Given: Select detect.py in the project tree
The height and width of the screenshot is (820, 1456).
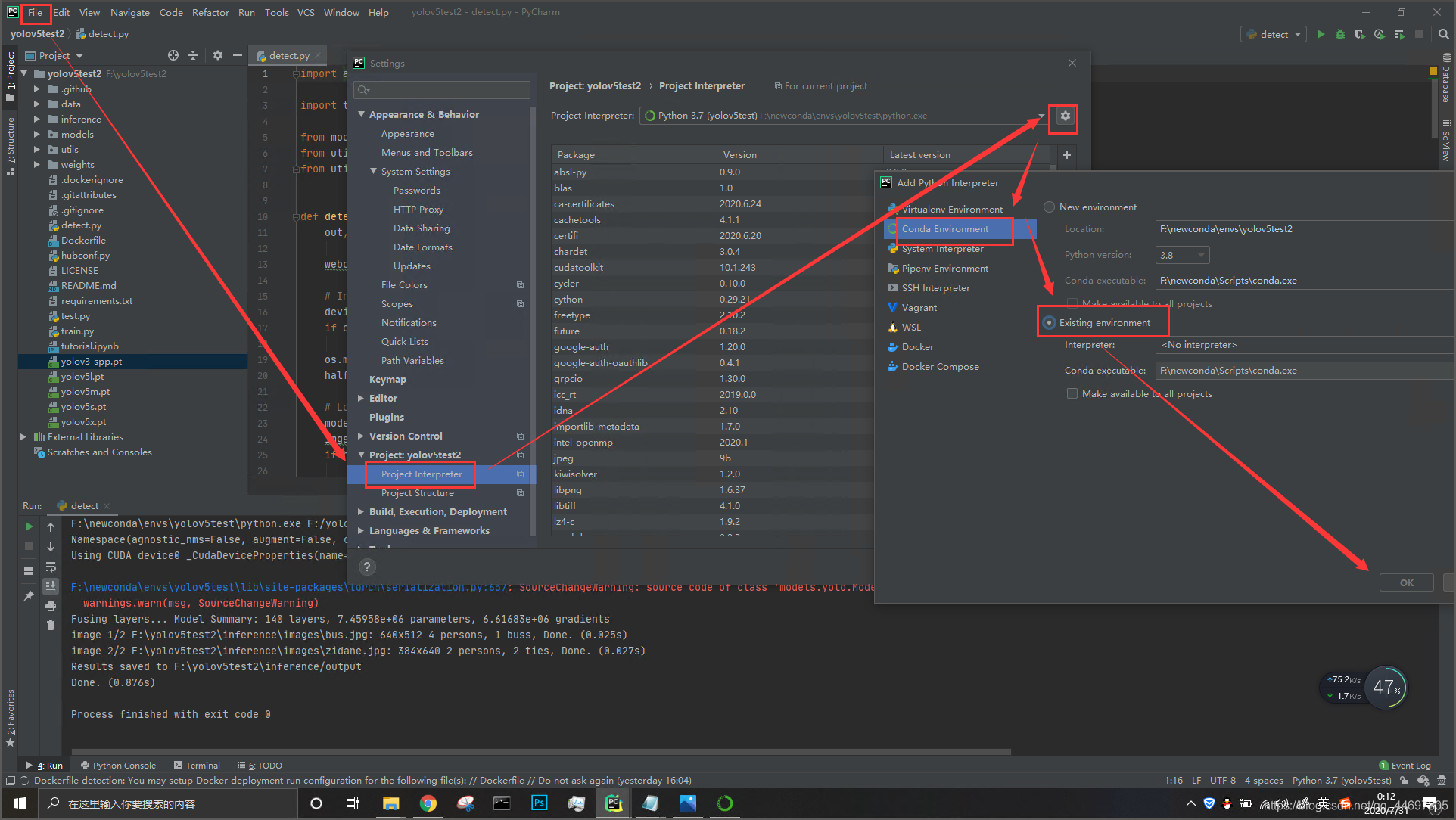Looking at the screenshot, I should point(81,225).
